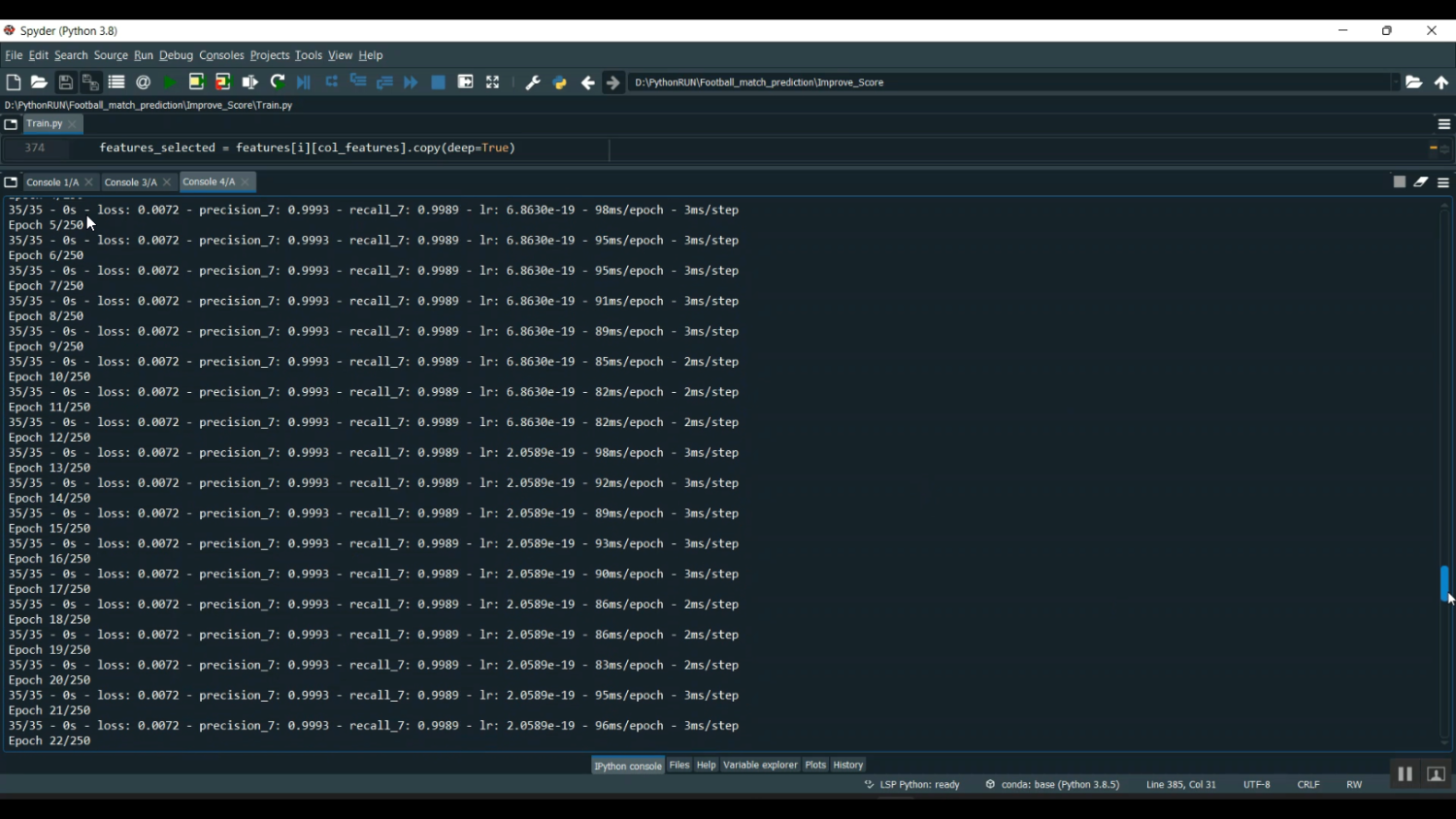Expand working directory path dropdown arrow
Screen dimensions: 1456x819
(1395, 83)
